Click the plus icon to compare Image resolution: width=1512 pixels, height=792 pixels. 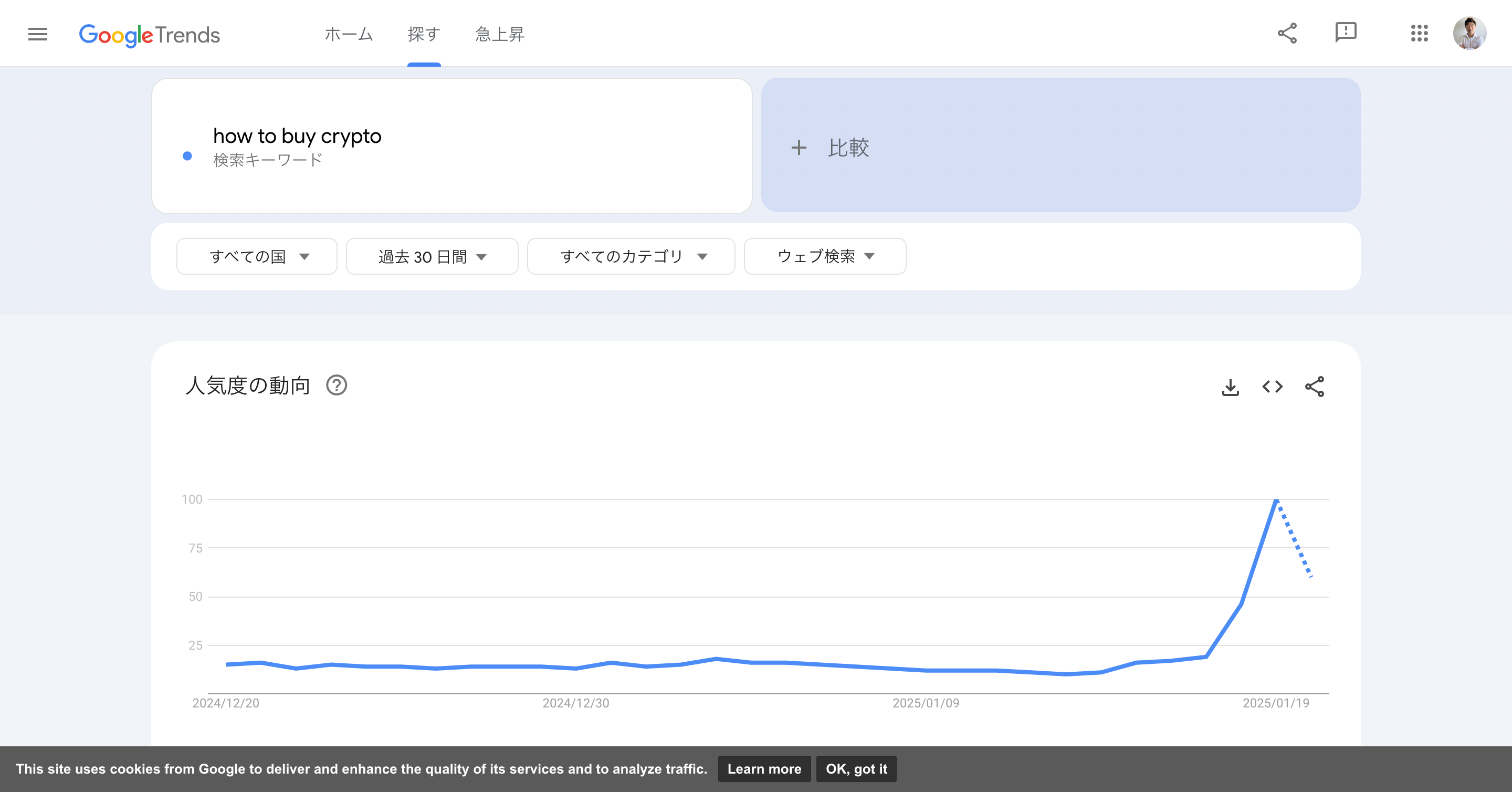tap(798, 148)
